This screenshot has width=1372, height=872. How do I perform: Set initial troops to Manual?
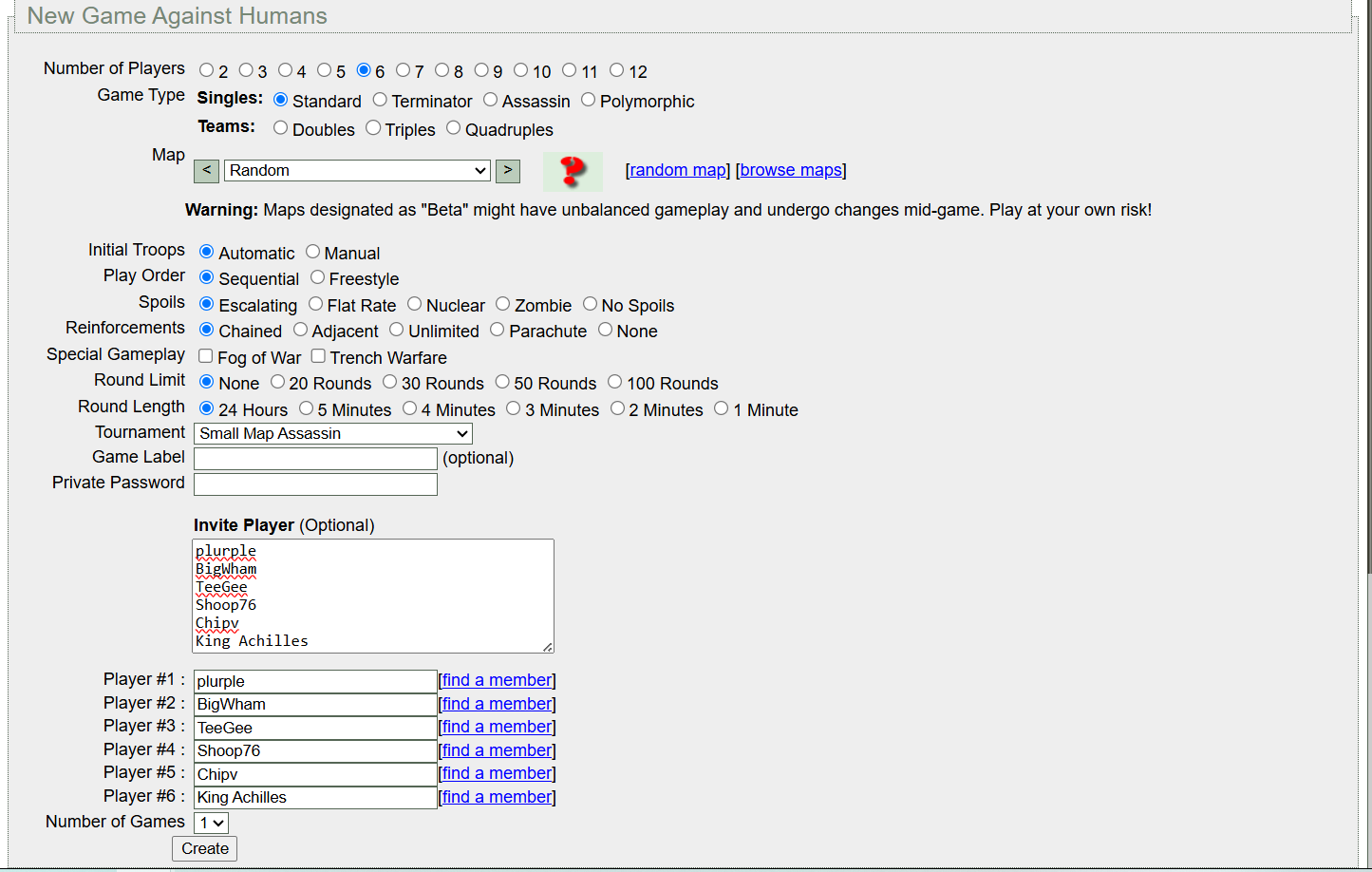coord(312,252)
